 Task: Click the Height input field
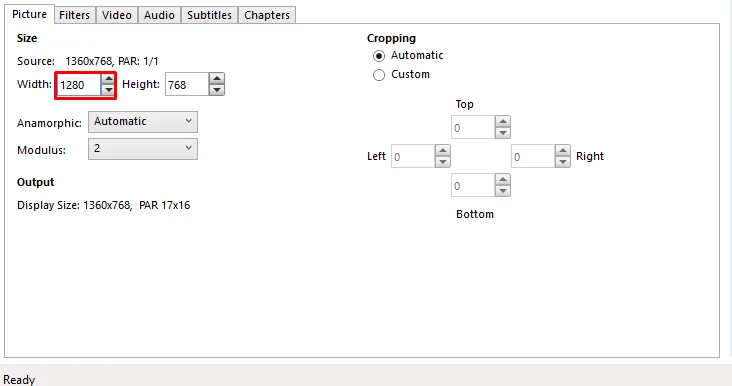(187, 84)
